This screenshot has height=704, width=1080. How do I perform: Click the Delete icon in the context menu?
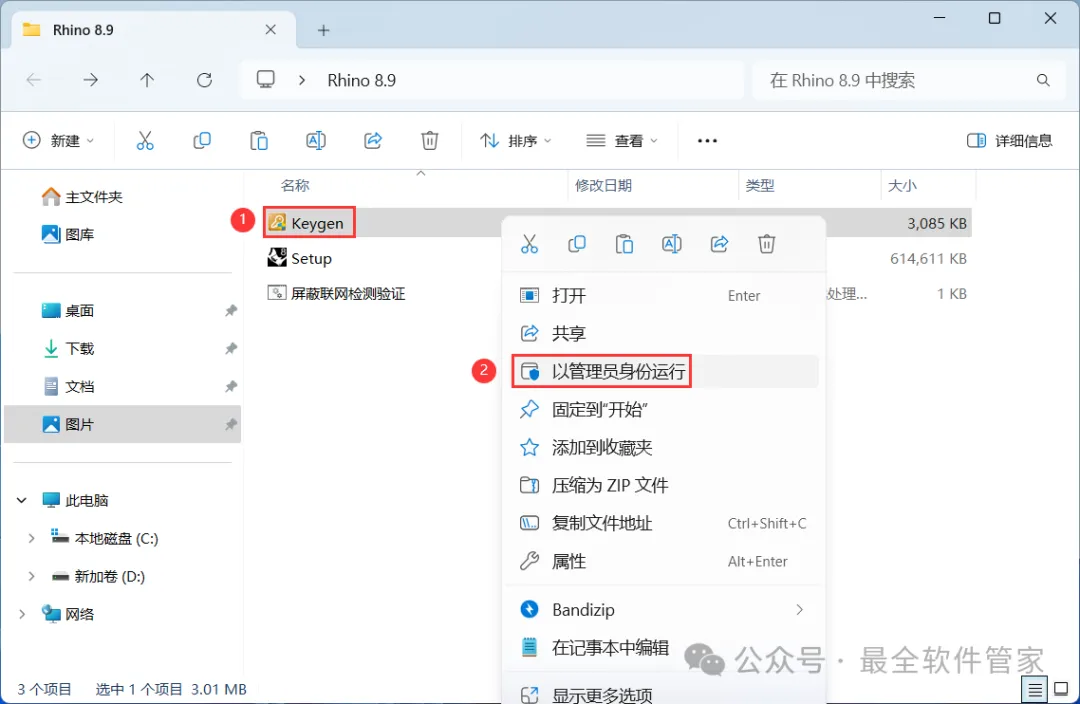click(x=767, y=244)
